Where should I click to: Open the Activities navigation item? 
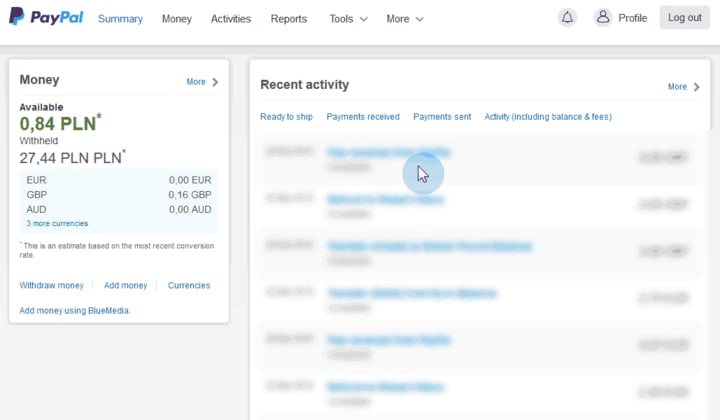pos(231,19)
